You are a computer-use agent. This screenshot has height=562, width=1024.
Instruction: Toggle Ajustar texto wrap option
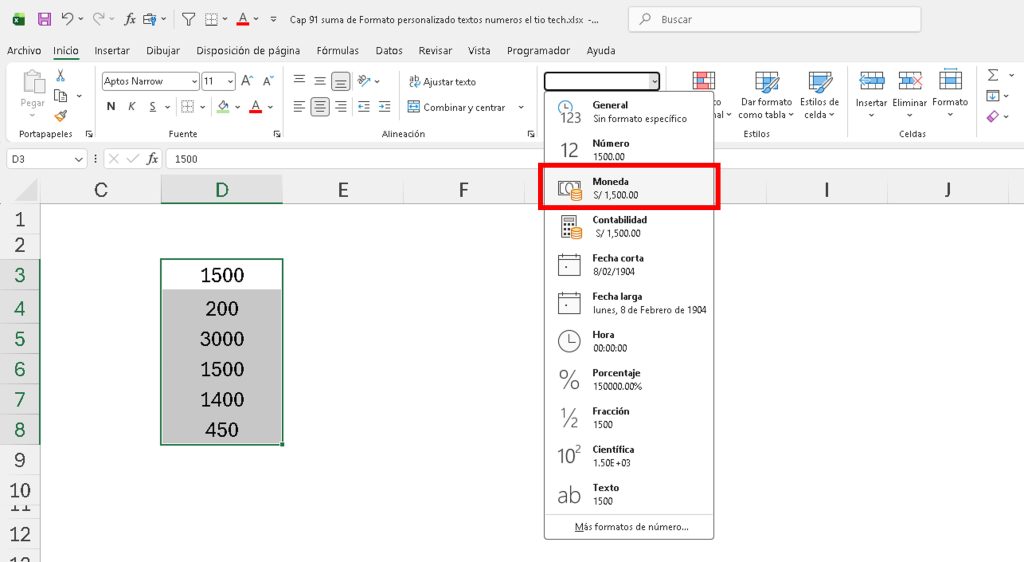(441, 82)
